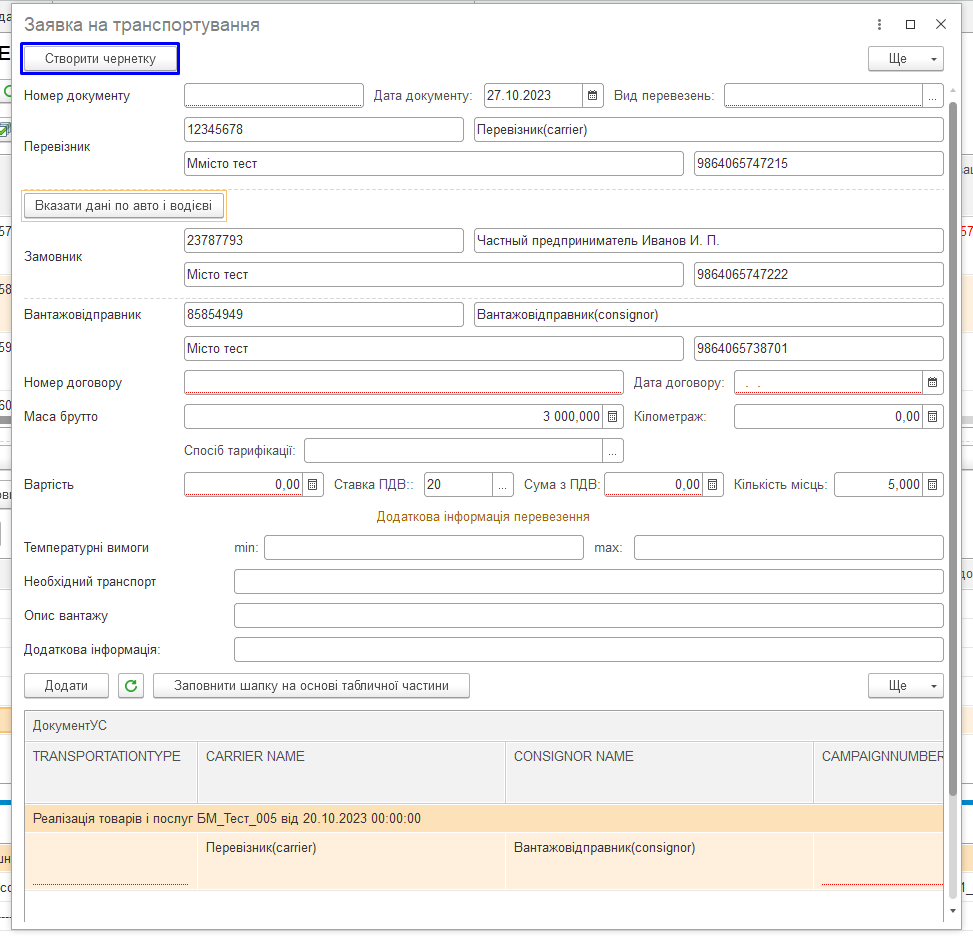
Task: Click the Кілометраж value field
Action: pos(828,417)
